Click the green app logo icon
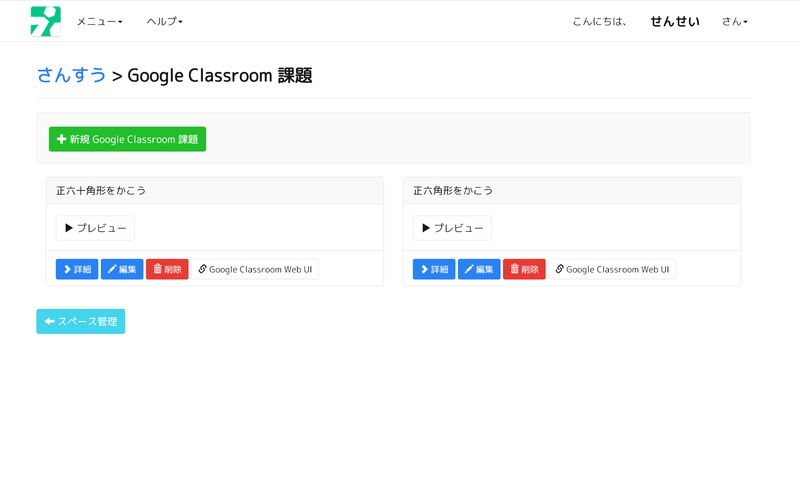 pos(45,21)
